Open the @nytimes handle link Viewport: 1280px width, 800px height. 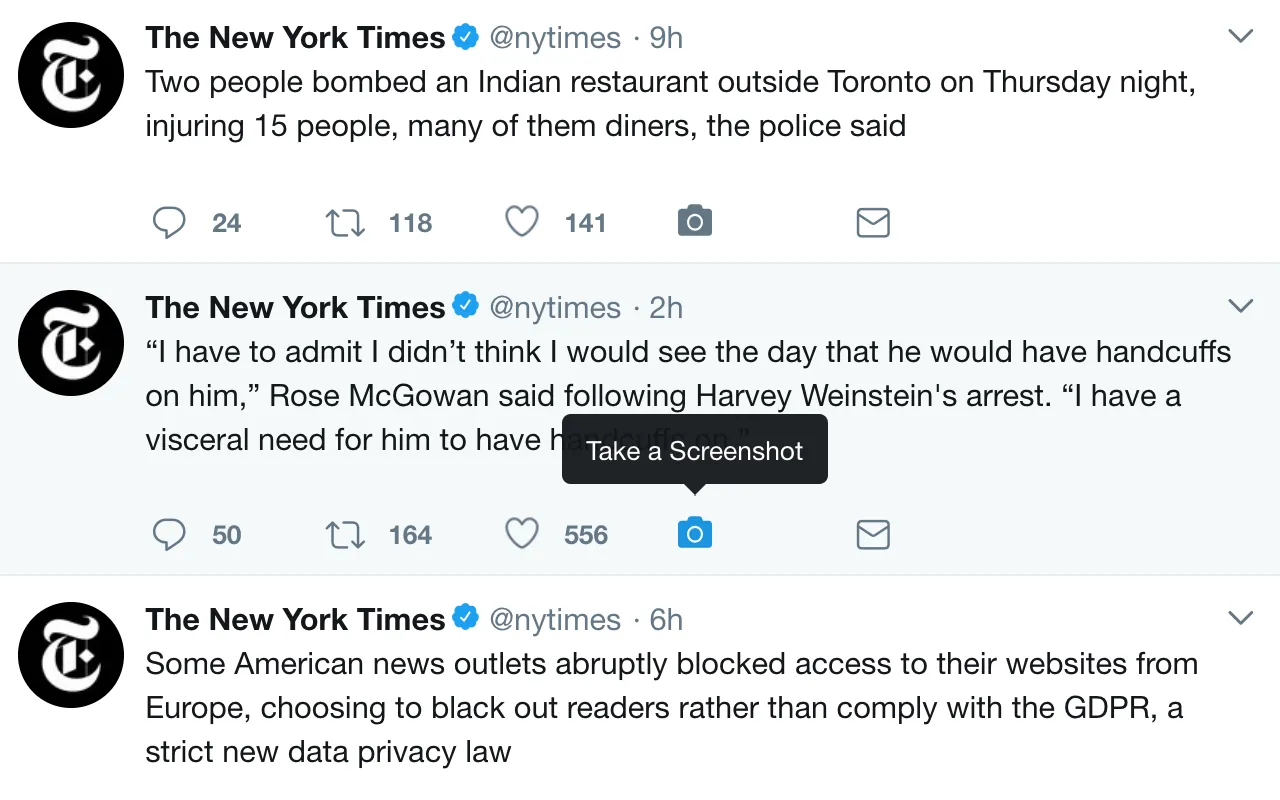coord(556,37)
